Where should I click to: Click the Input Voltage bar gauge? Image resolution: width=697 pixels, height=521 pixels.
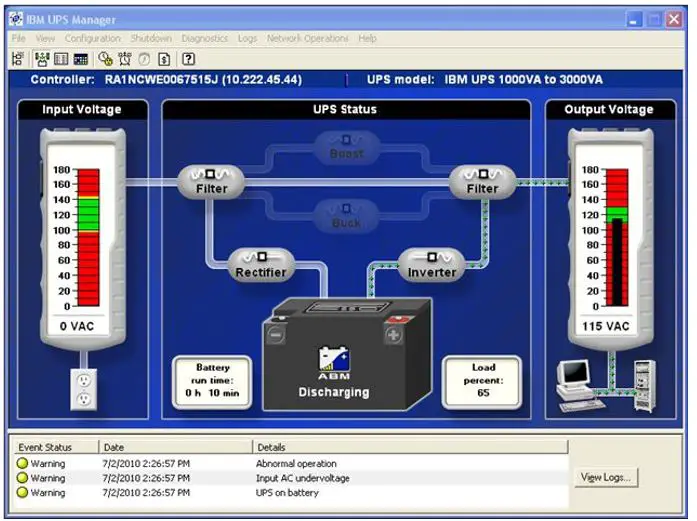click(88, 237)
